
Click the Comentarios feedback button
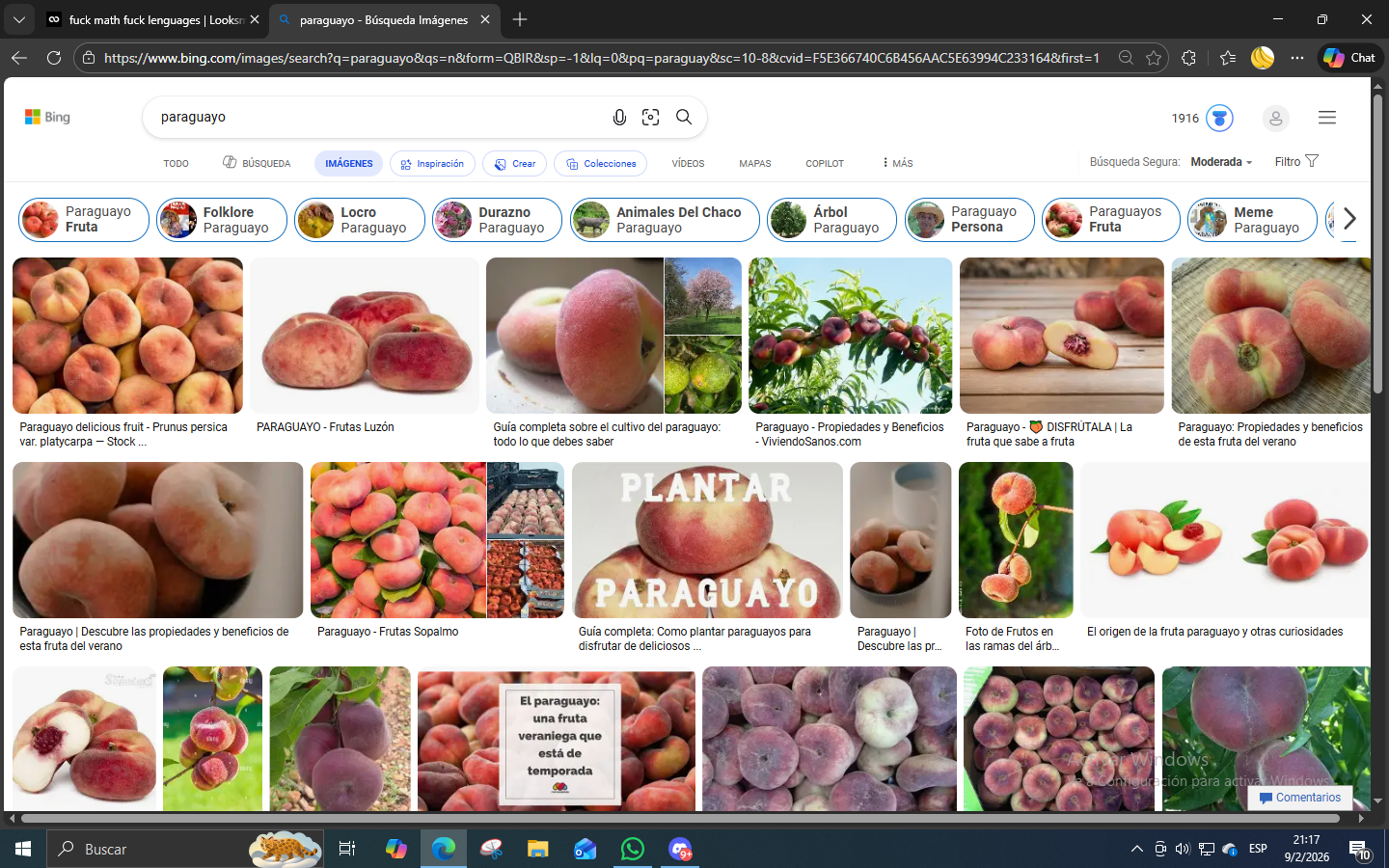[x=1299, y=798]
